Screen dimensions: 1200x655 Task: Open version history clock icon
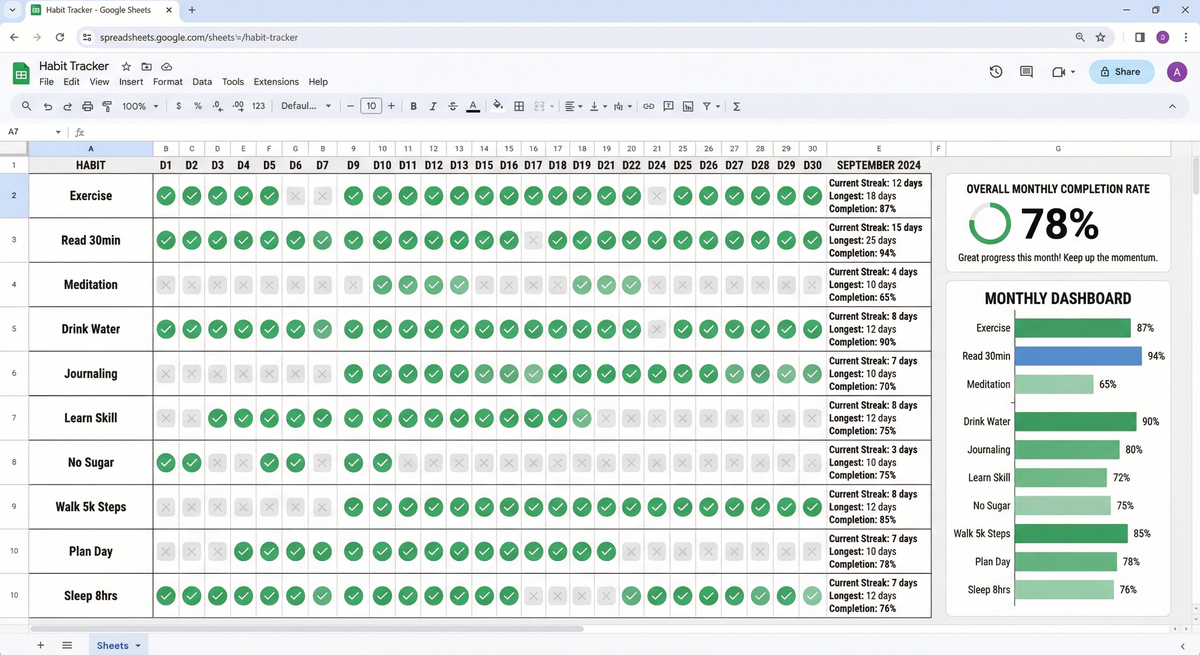tap(996, 72)
